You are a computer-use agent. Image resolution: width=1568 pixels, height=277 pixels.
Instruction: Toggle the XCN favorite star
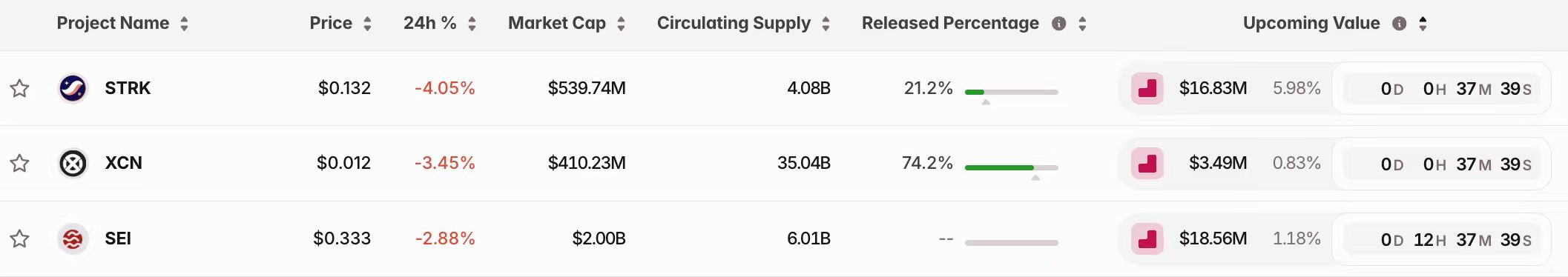[19, 163]
